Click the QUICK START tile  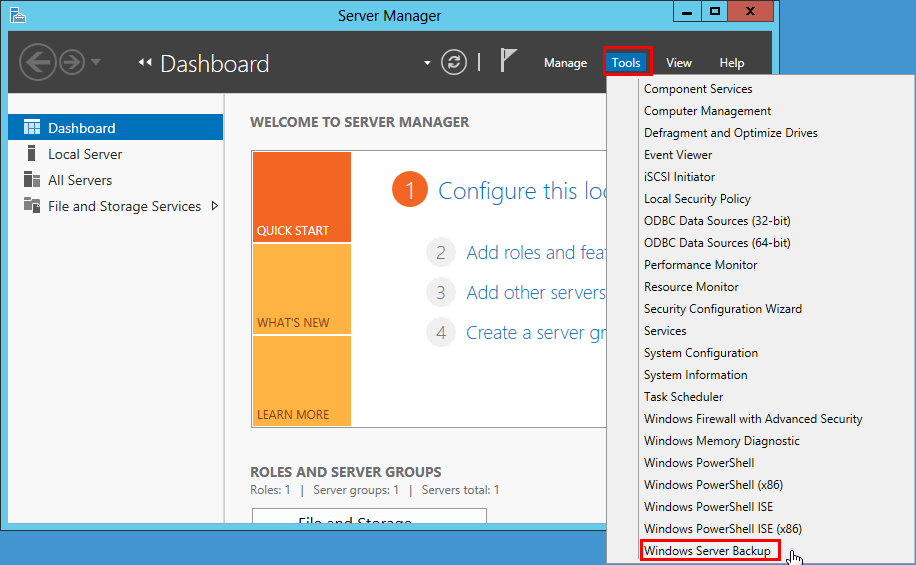[x=301, y=197]
